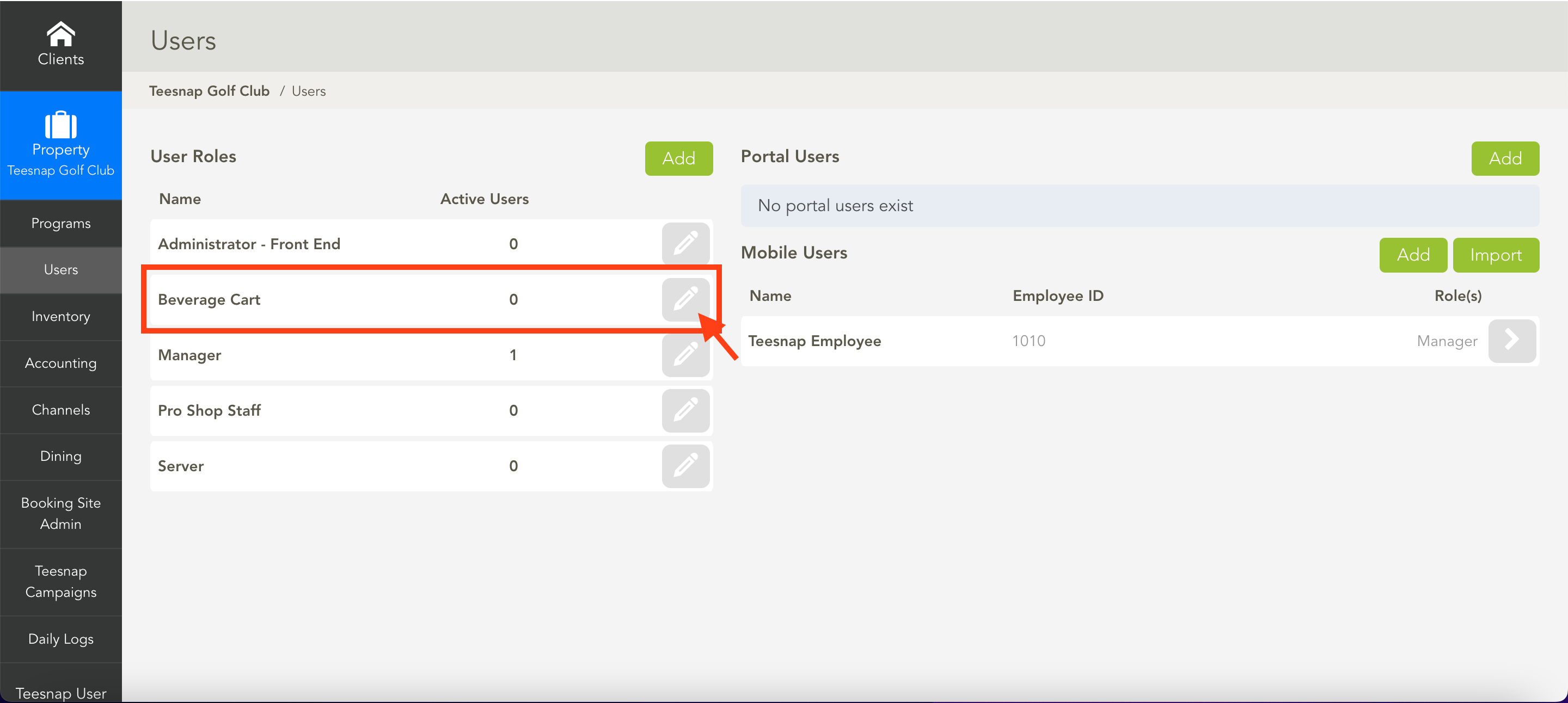Click Manager role of Teesnap Employee
Image resolution: width=1568 pixels, height=703 pixels.
(x=1447, y=341)
